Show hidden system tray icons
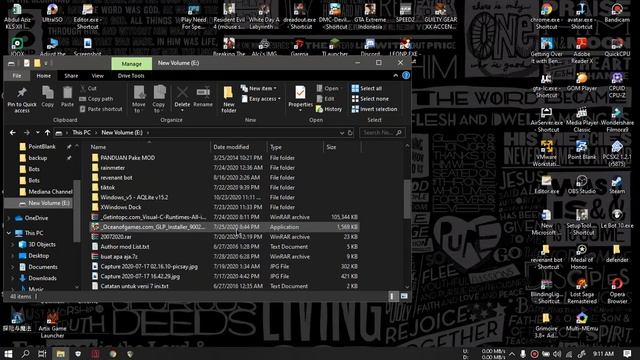 tap(512, 354)
